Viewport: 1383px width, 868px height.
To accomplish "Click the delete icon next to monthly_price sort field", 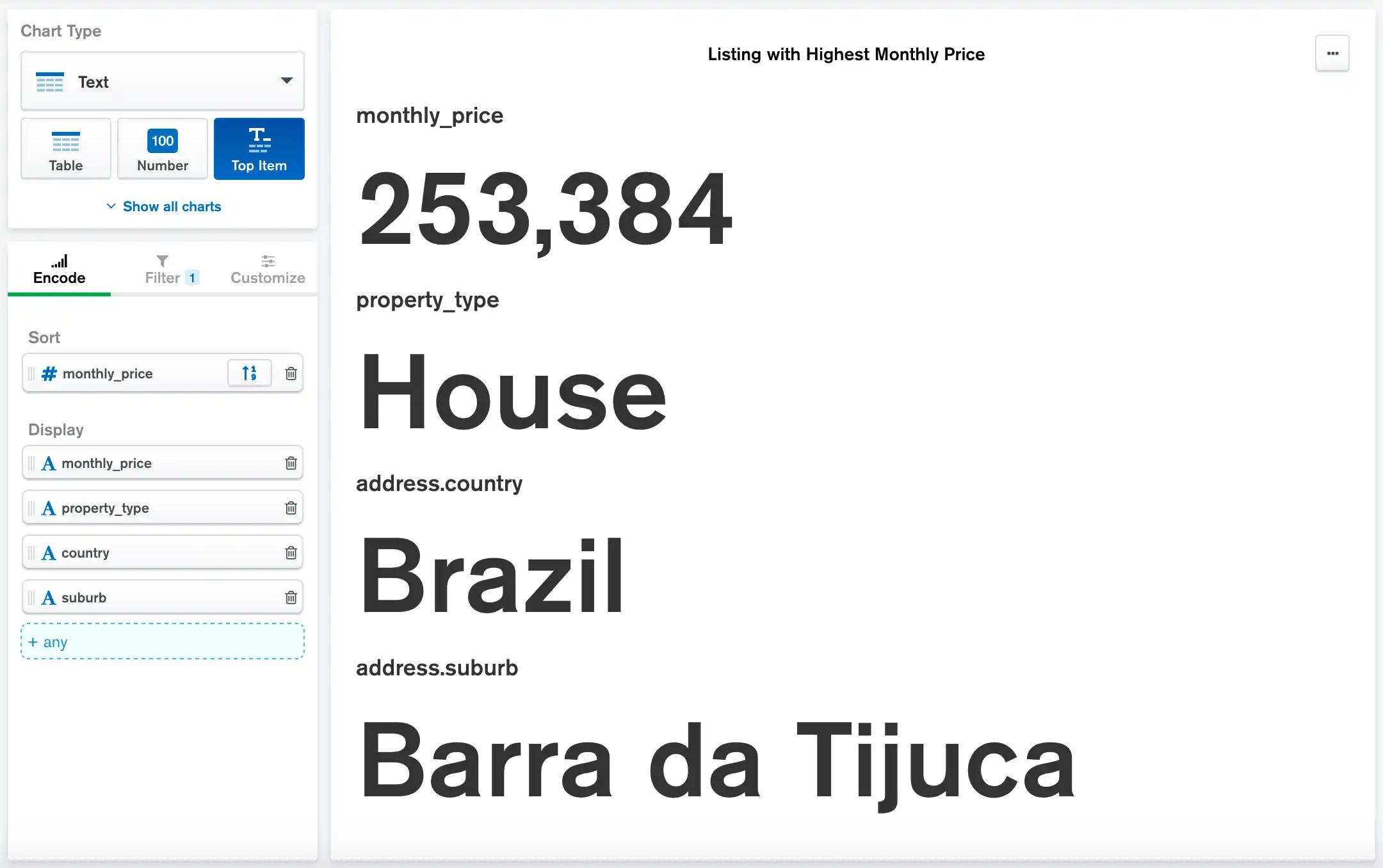I will [x=290, y=374].
